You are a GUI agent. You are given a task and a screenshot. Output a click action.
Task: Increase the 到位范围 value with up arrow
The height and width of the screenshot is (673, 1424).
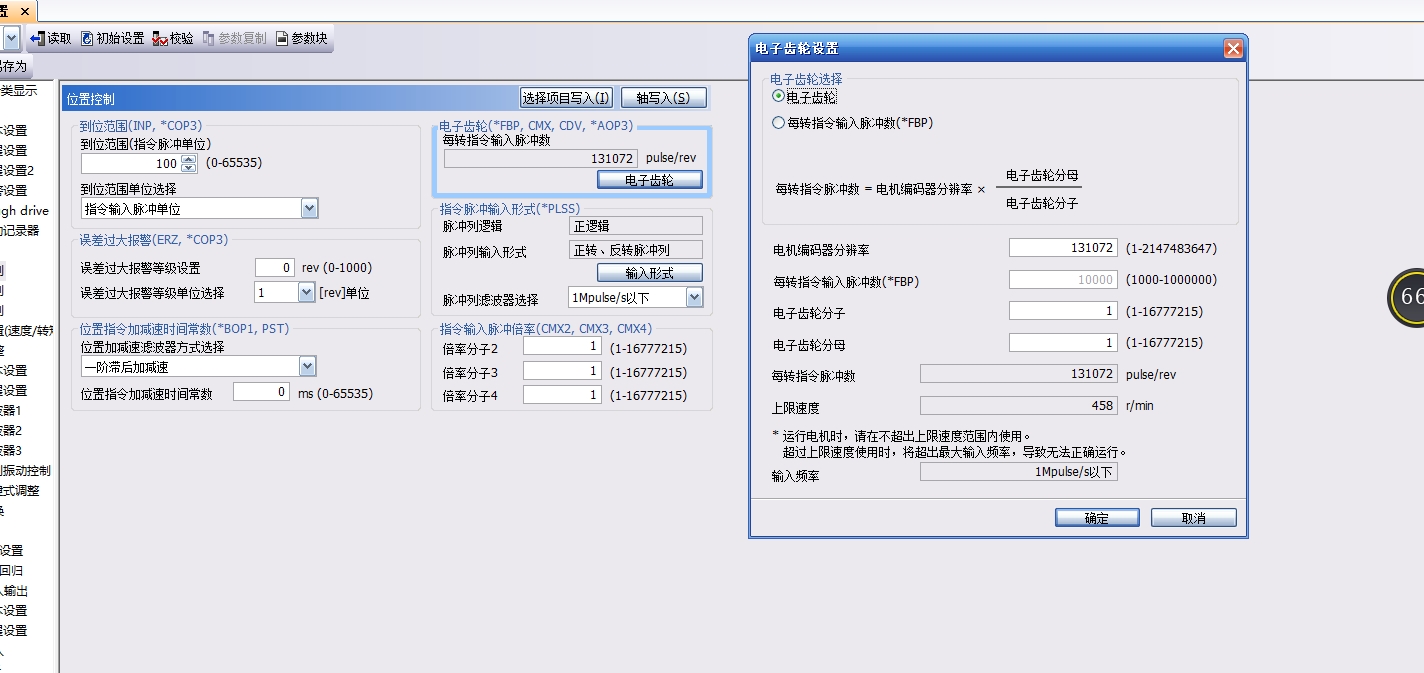click(189, 158)
